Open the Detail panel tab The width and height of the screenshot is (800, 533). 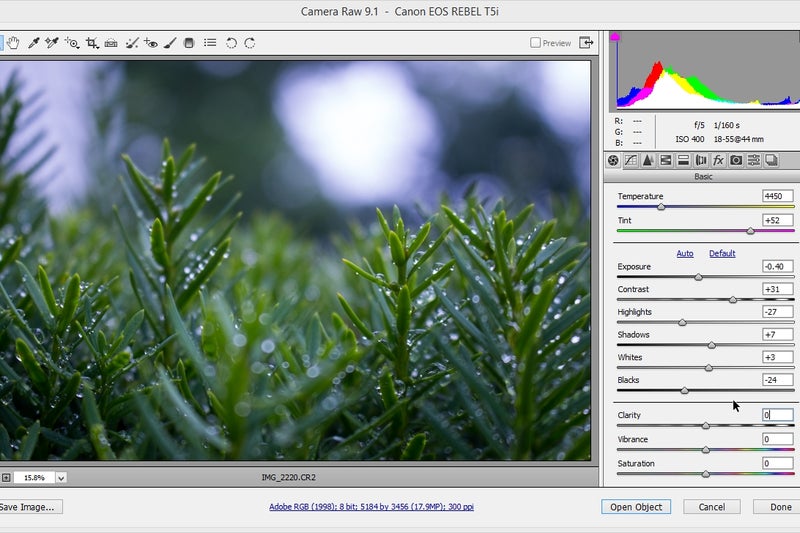tap(648, 160)
